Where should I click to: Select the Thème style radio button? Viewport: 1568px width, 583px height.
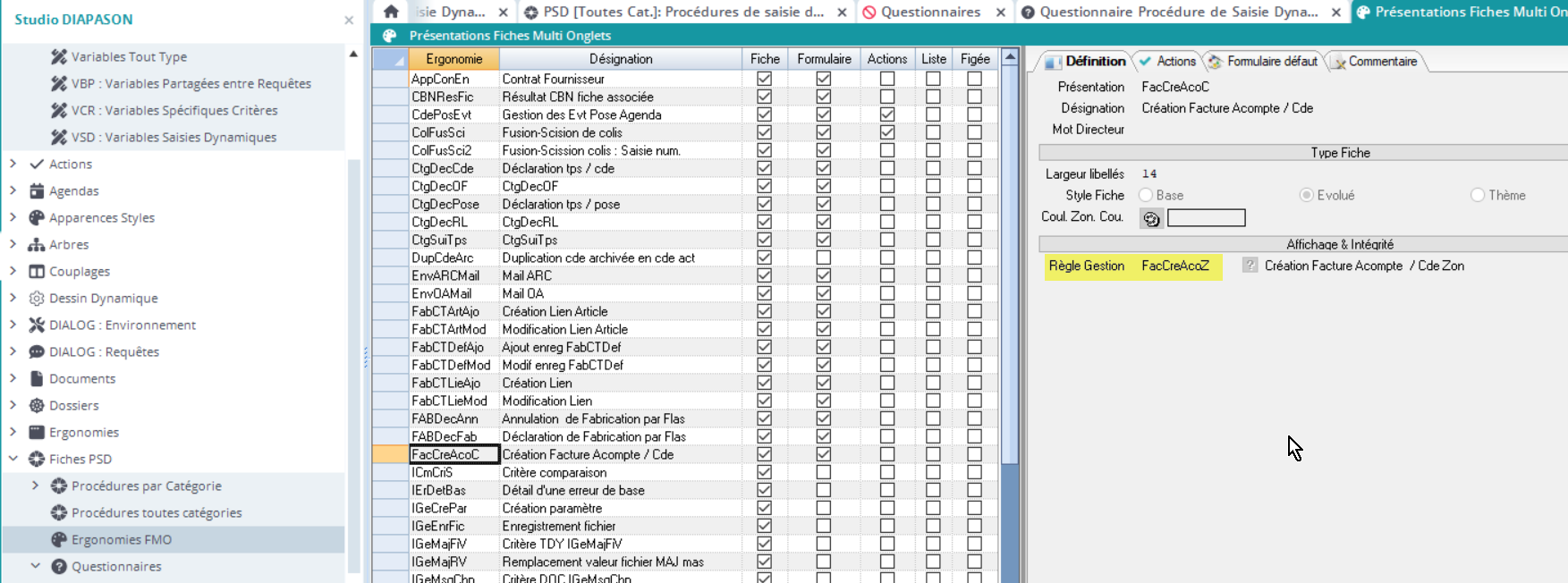[x=1478, y=195]
